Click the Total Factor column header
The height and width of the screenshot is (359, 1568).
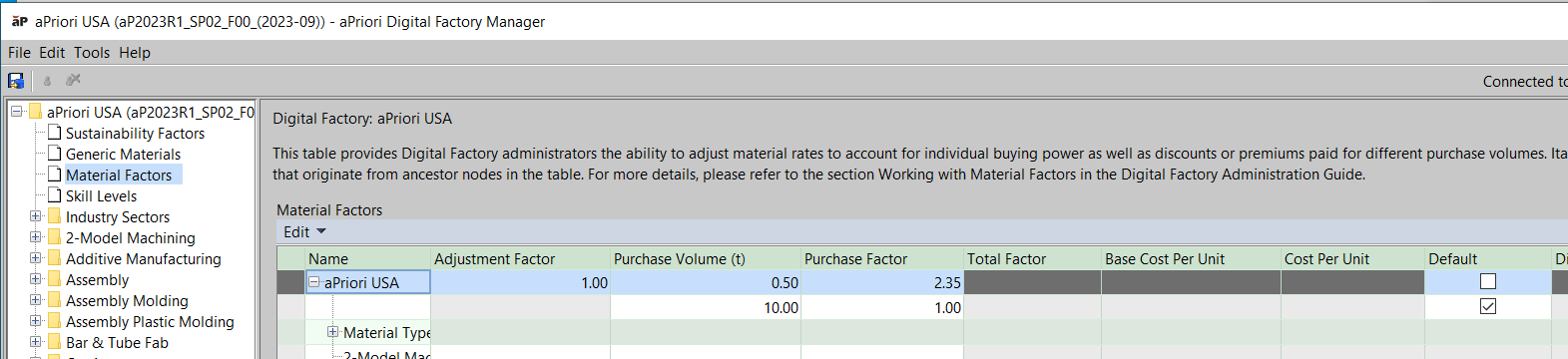click(1033, 258)
